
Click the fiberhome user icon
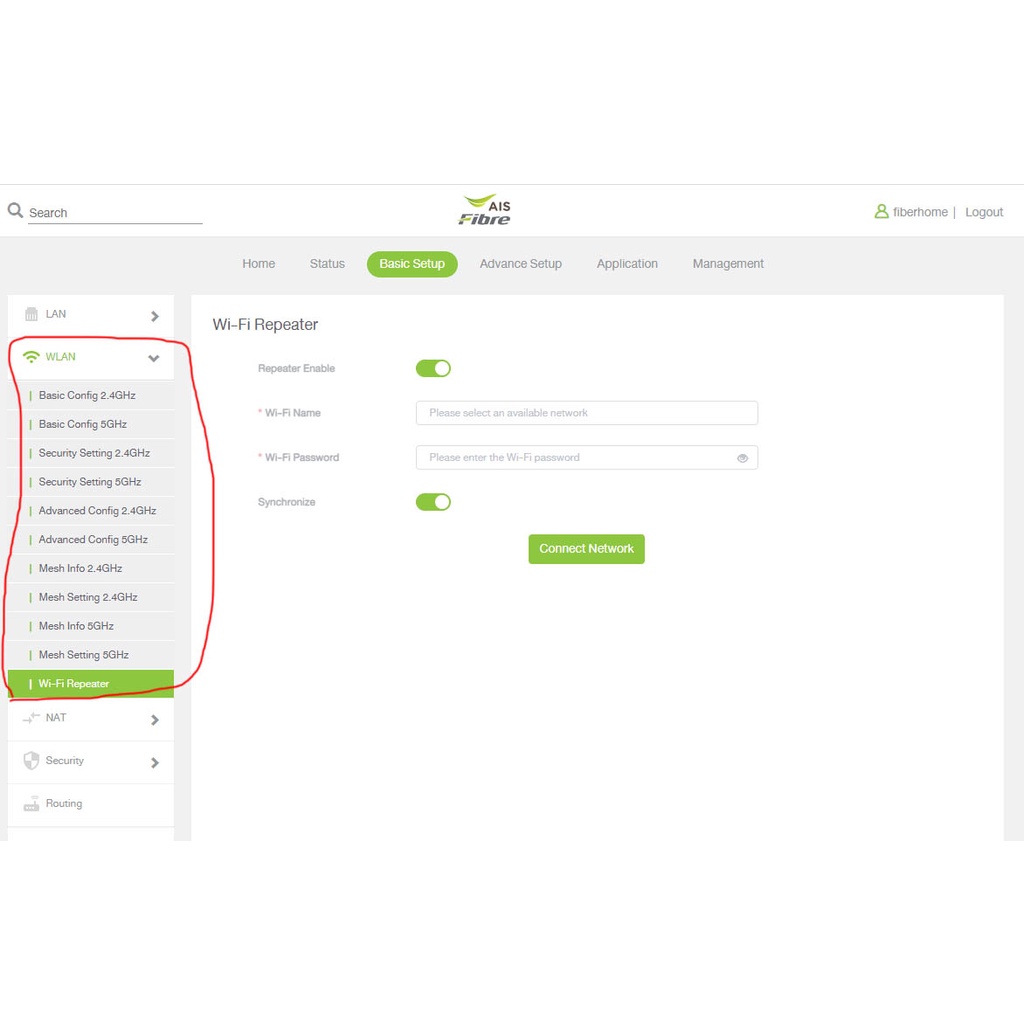click(x=881, y=212)
